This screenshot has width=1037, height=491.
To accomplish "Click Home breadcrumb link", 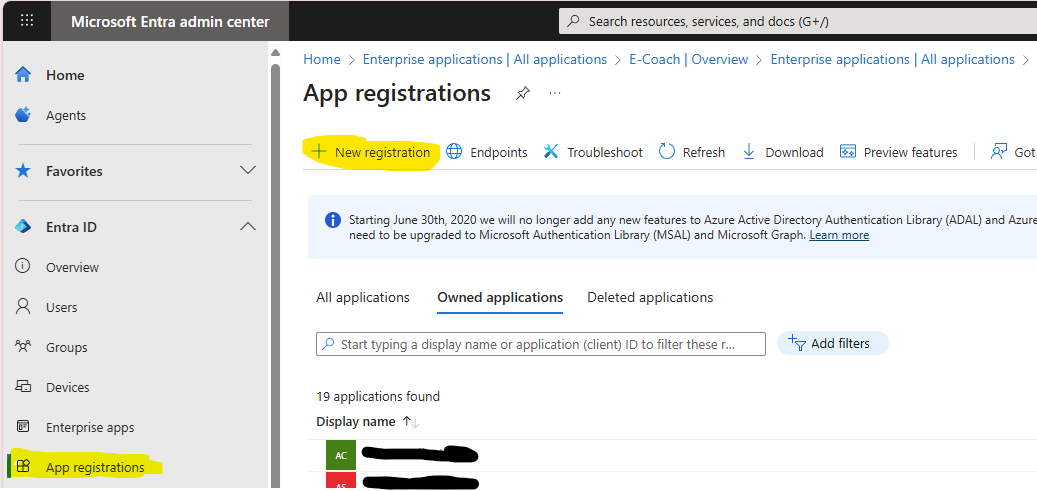I will click(322, 60).
